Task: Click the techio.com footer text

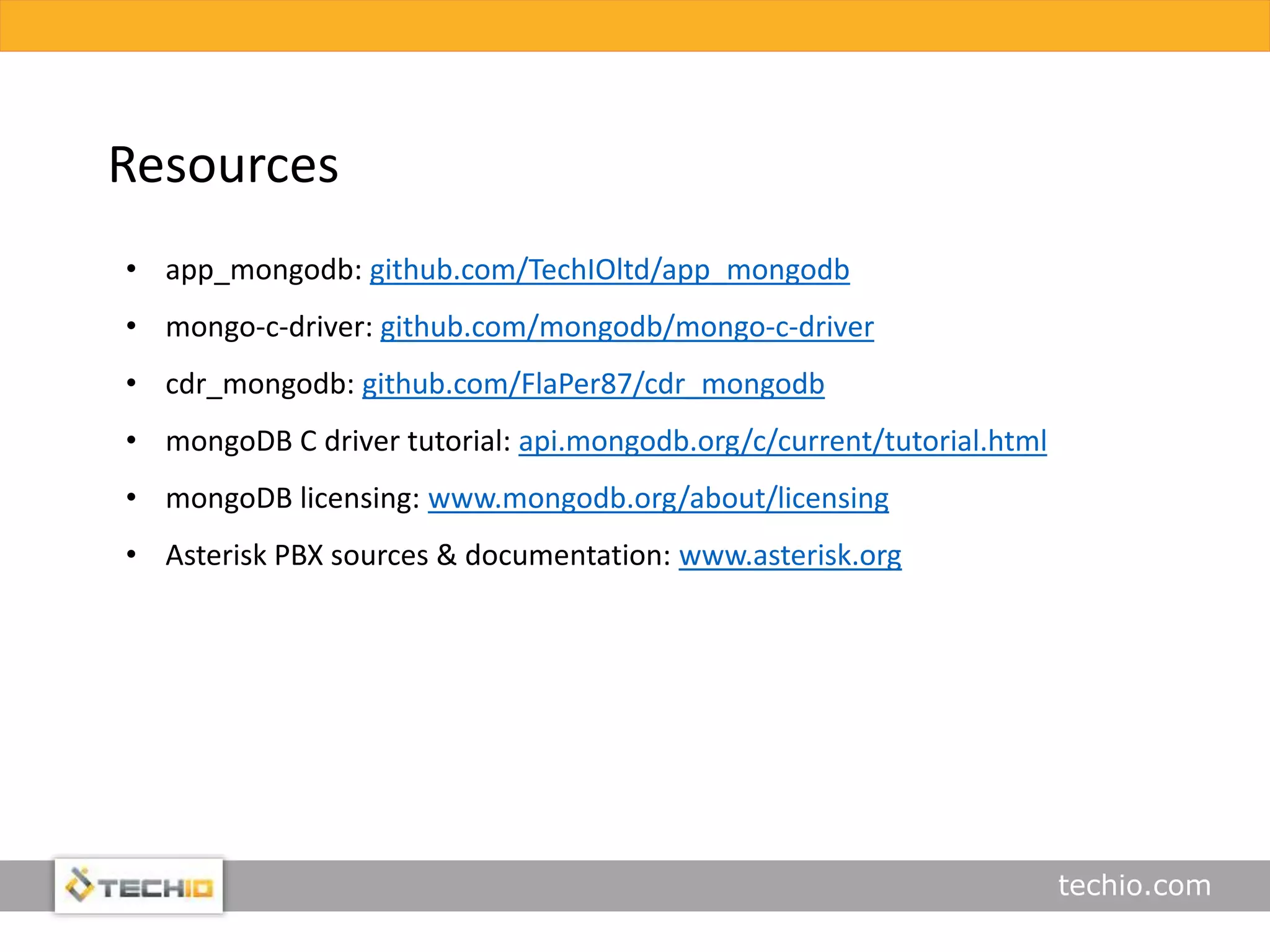Action: [1134, 885]
